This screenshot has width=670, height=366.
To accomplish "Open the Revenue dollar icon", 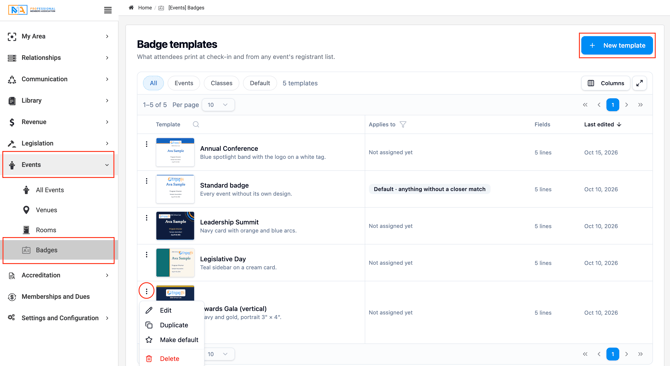I will (12, 122).
